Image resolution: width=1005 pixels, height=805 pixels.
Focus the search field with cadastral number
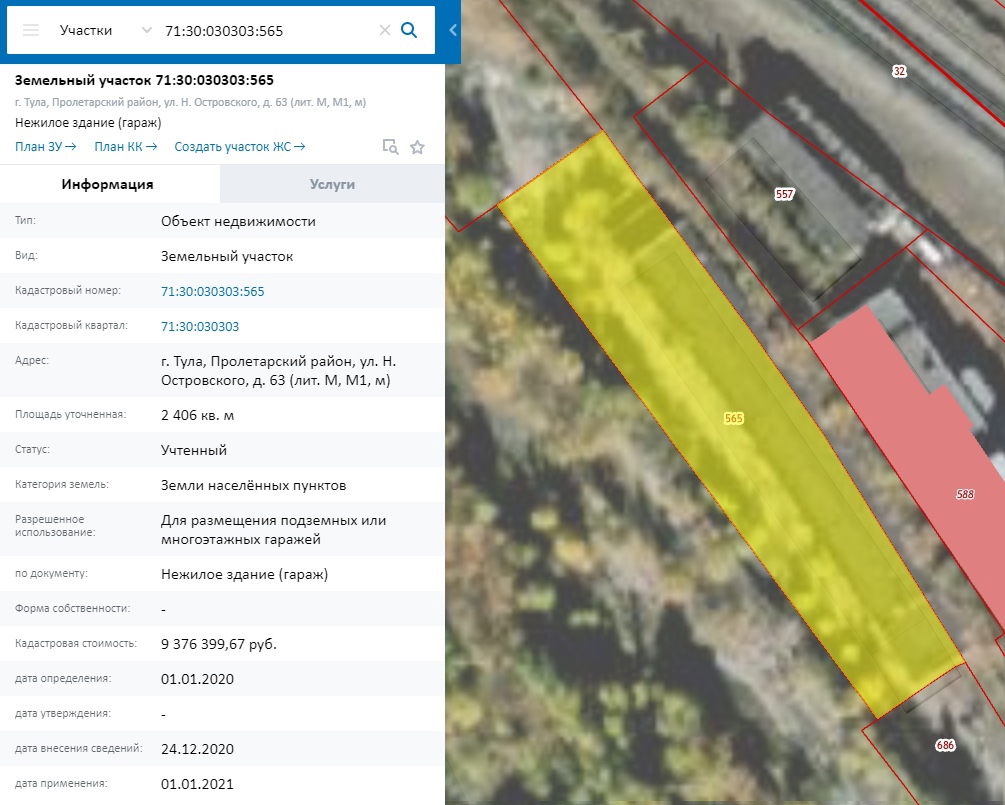pyautogui.click(x=265, y=30)
